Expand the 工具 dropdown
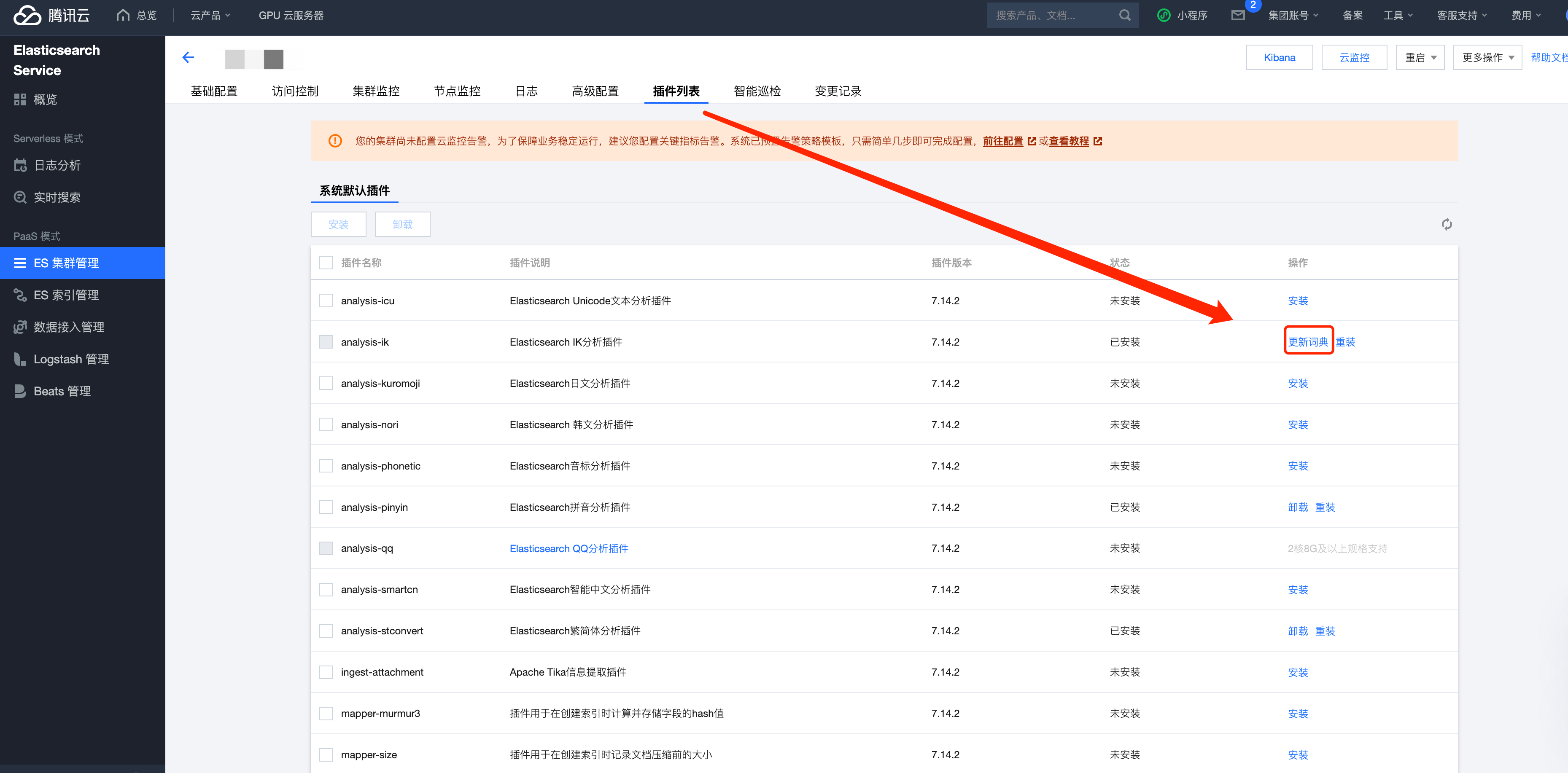The image size is (1568, 773). click(x=1398, y=15)
